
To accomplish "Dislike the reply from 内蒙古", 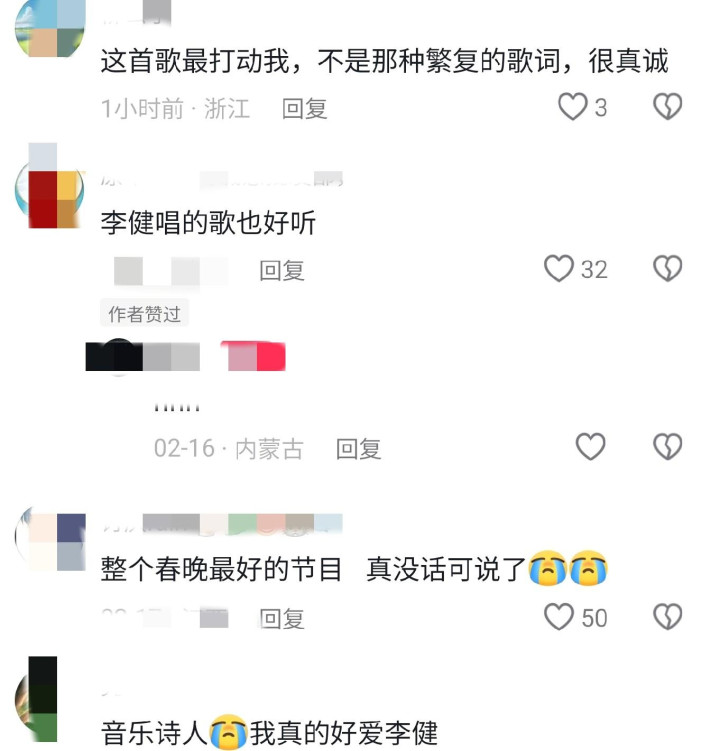I will point(668,446).
